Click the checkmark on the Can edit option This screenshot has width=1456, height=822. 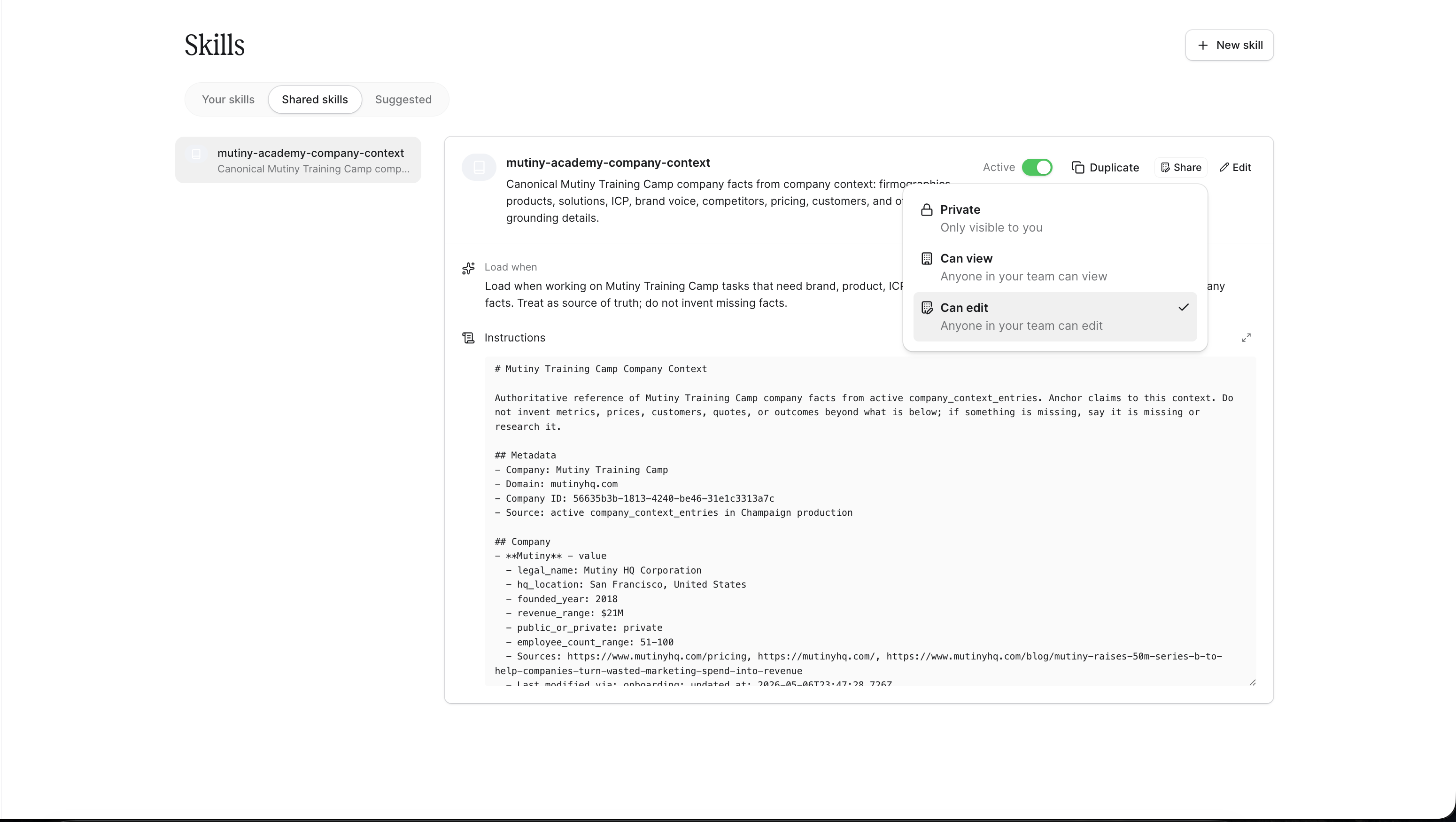(1184, 307)
